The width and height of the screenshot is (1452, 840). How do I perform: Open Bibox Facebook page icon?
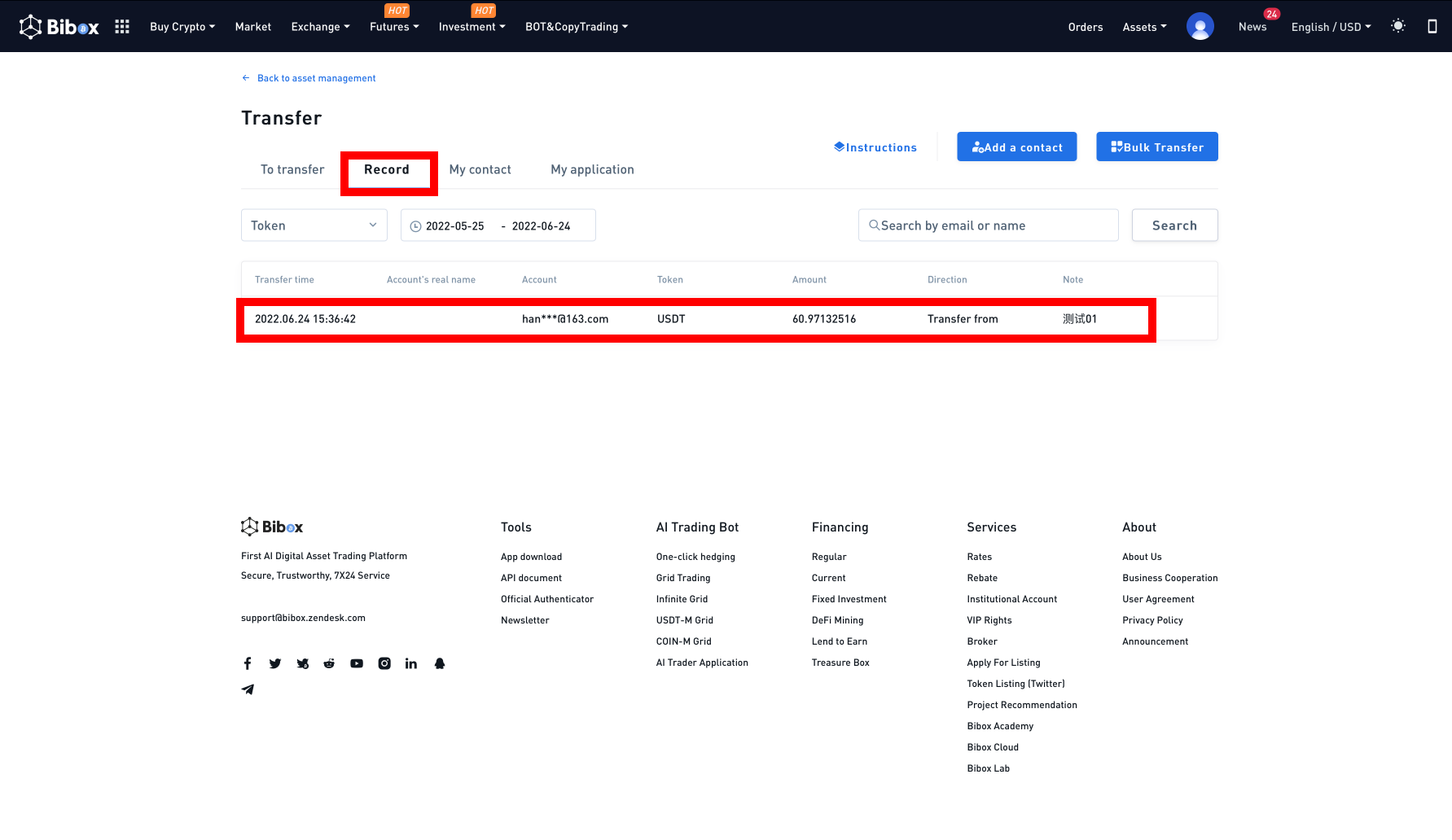tap(248, 663)
